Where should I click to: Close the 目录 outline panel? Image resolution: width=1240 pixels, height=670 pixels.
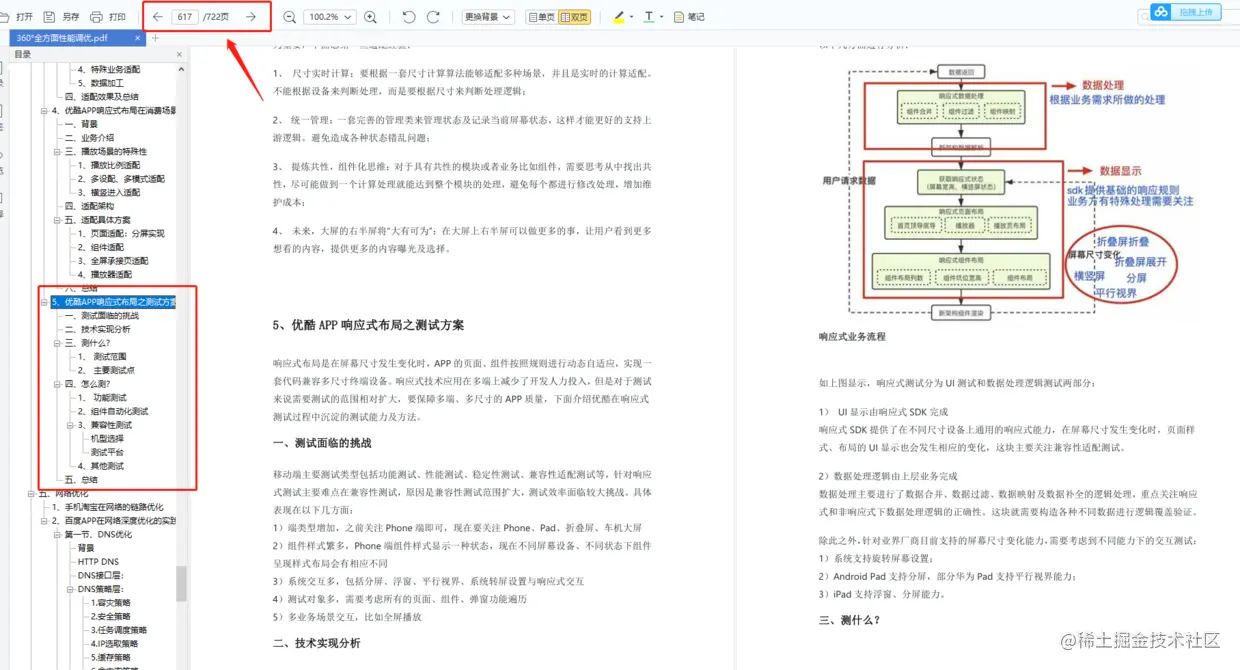click(180, 54)
